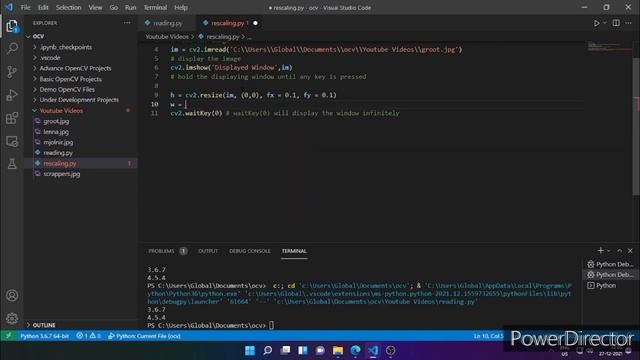
Task: Open the Selection menu
Action: pyautogui.click(x=68, y=7)
